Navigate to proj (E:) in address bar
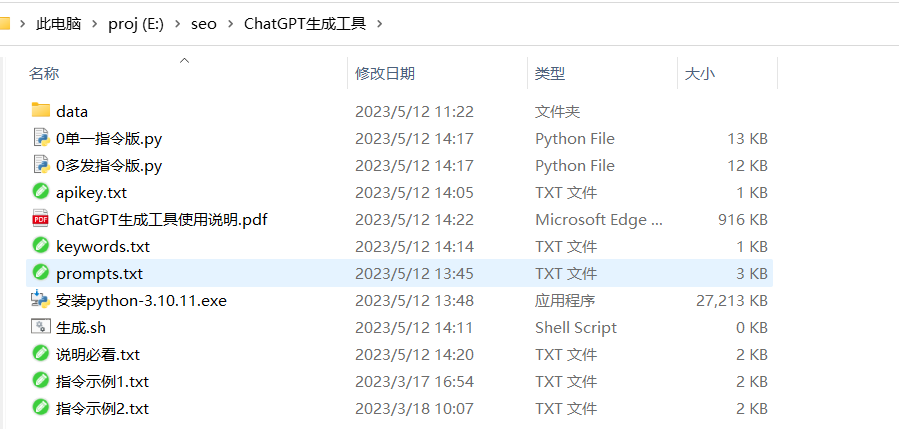Image resolution: width=899 pixels, height=429 pixels. coord(136,24)
